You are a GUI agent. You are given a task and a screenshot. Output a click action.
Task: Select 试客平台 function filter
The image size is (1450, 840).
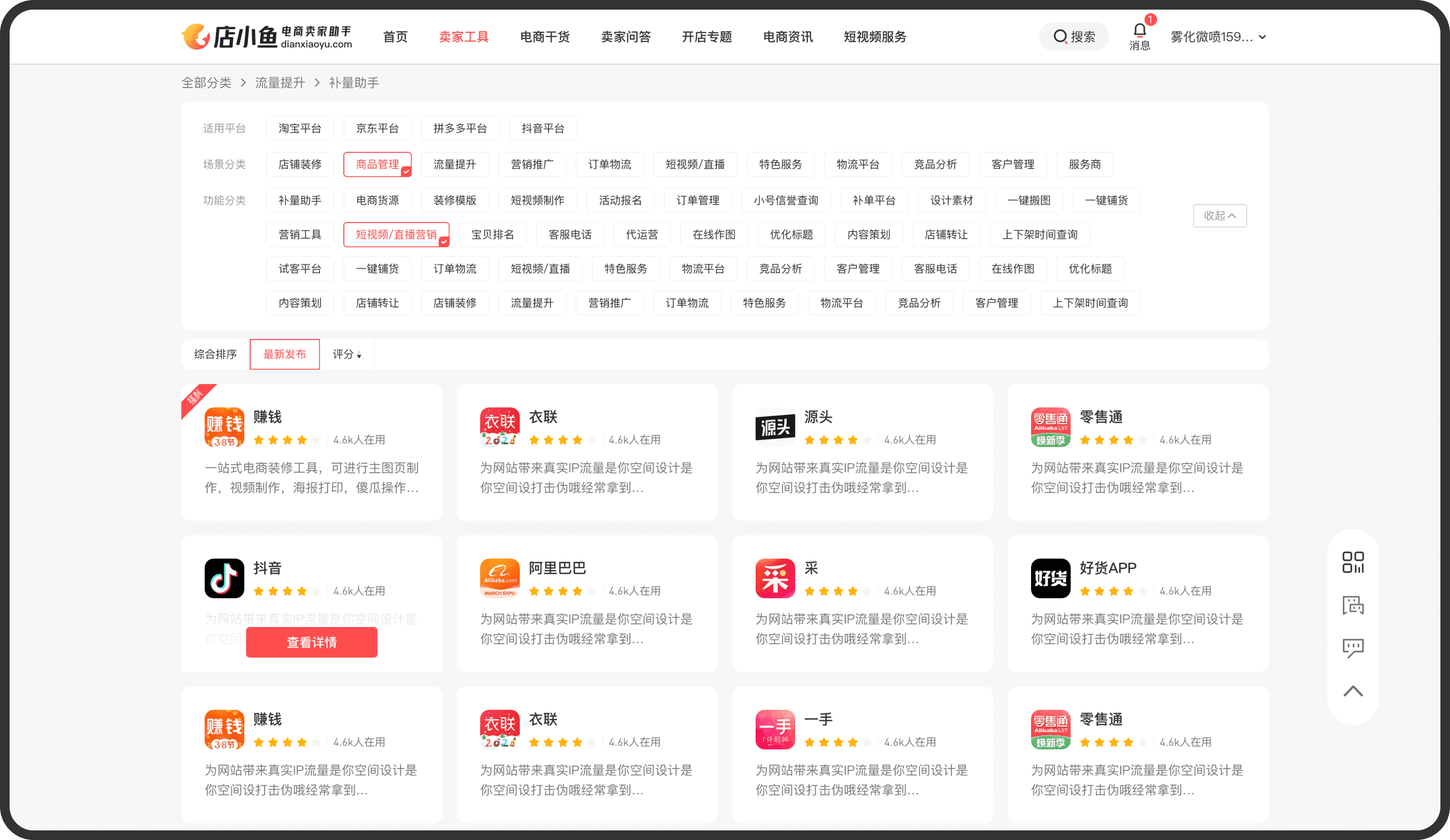(x=300, y=269)
